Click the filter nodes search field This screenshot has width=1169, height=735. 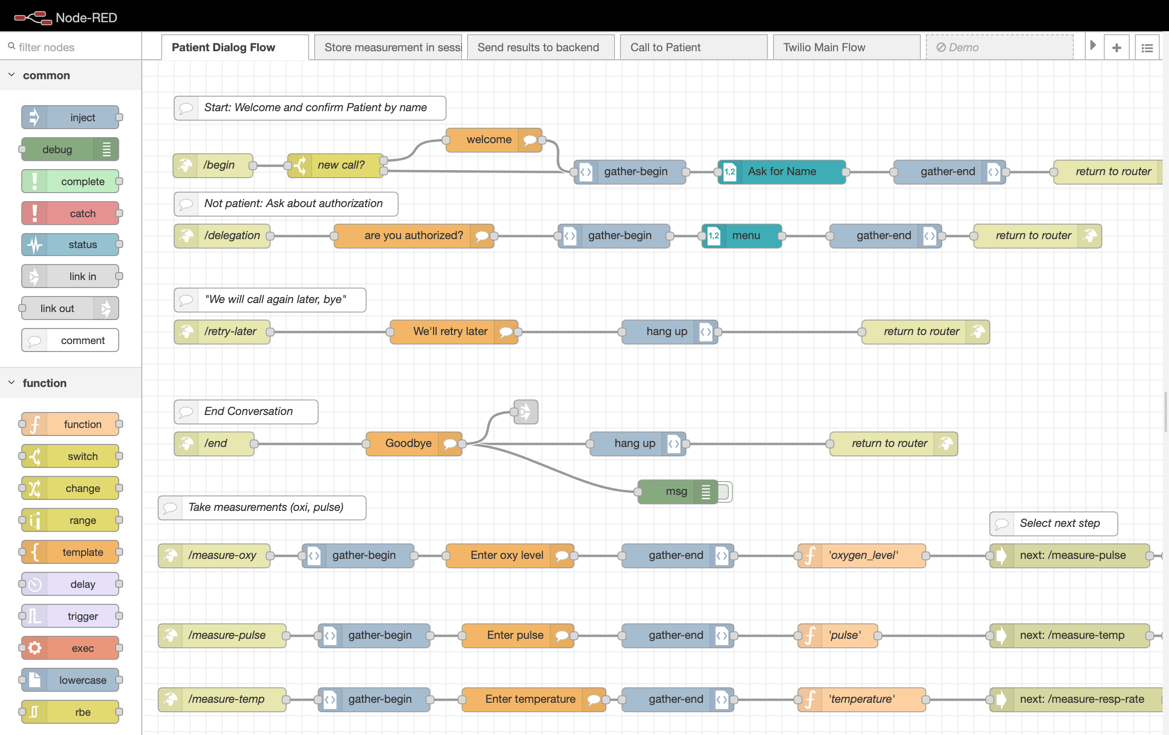tap(71, 47)
